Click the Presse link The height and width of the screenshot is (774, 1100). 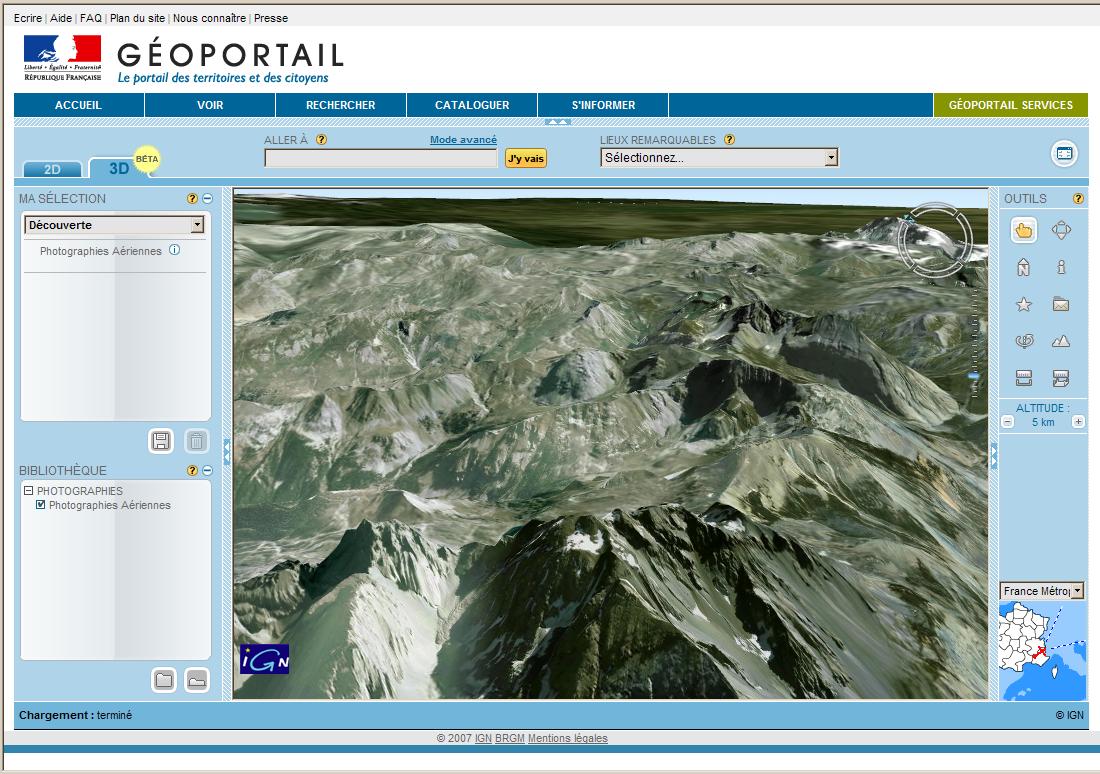coord(271,18)
